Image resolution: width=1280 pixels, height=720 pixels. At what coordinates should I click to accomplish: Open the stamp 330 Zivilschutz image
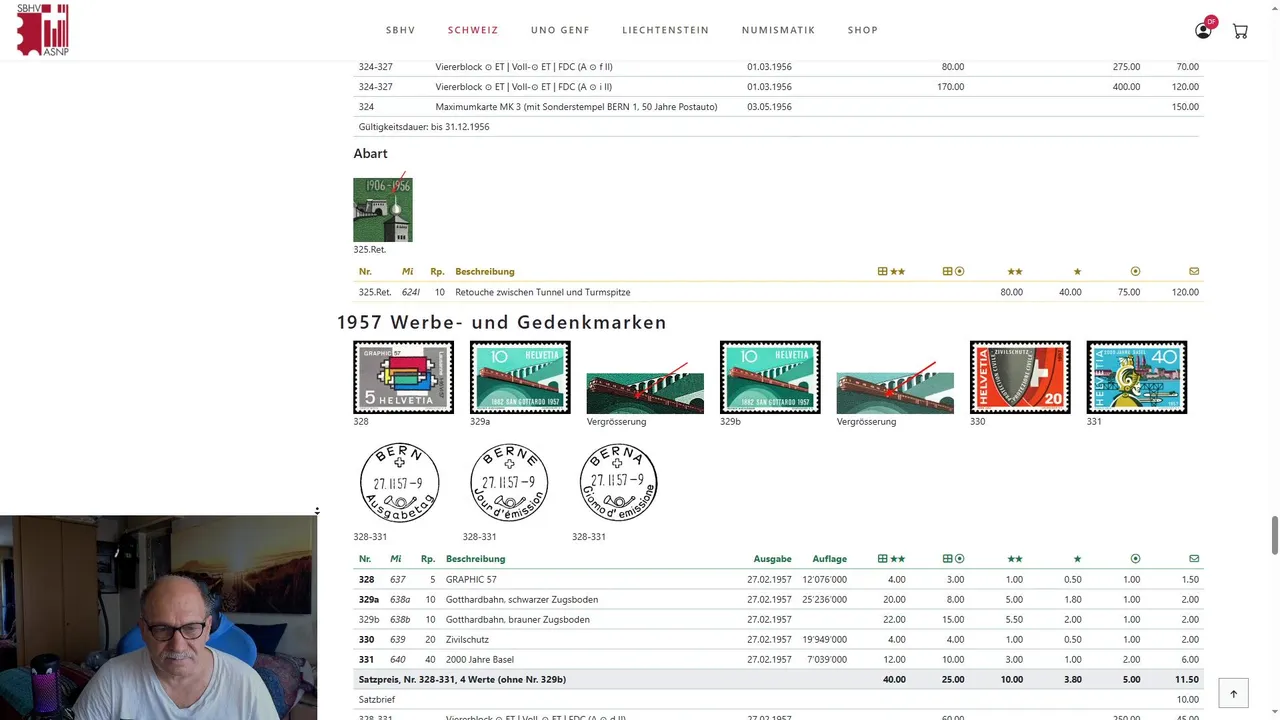pyautogui.click(x=1020, y=377)
